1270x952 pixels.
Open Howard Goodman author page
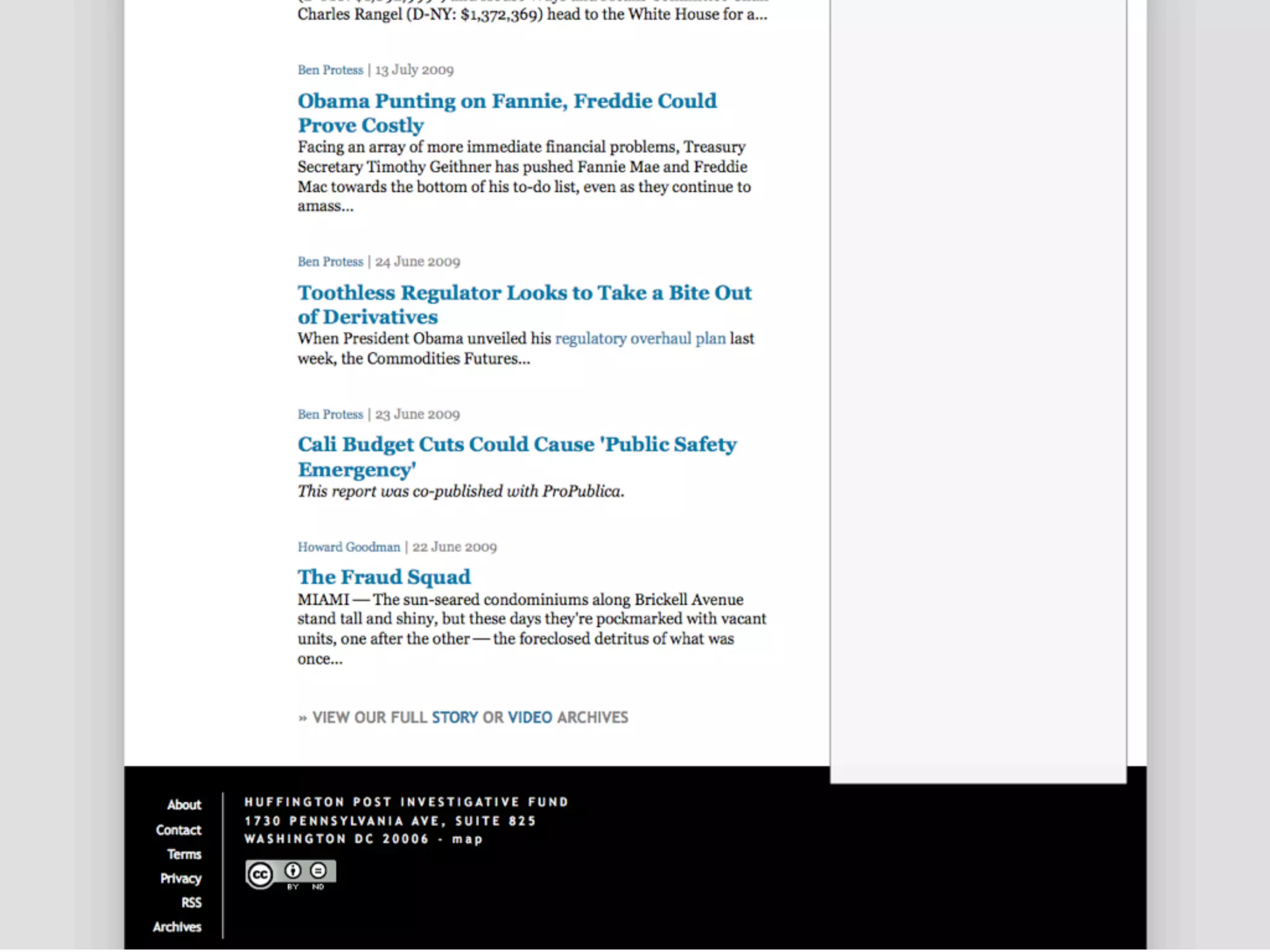[349, 547]
